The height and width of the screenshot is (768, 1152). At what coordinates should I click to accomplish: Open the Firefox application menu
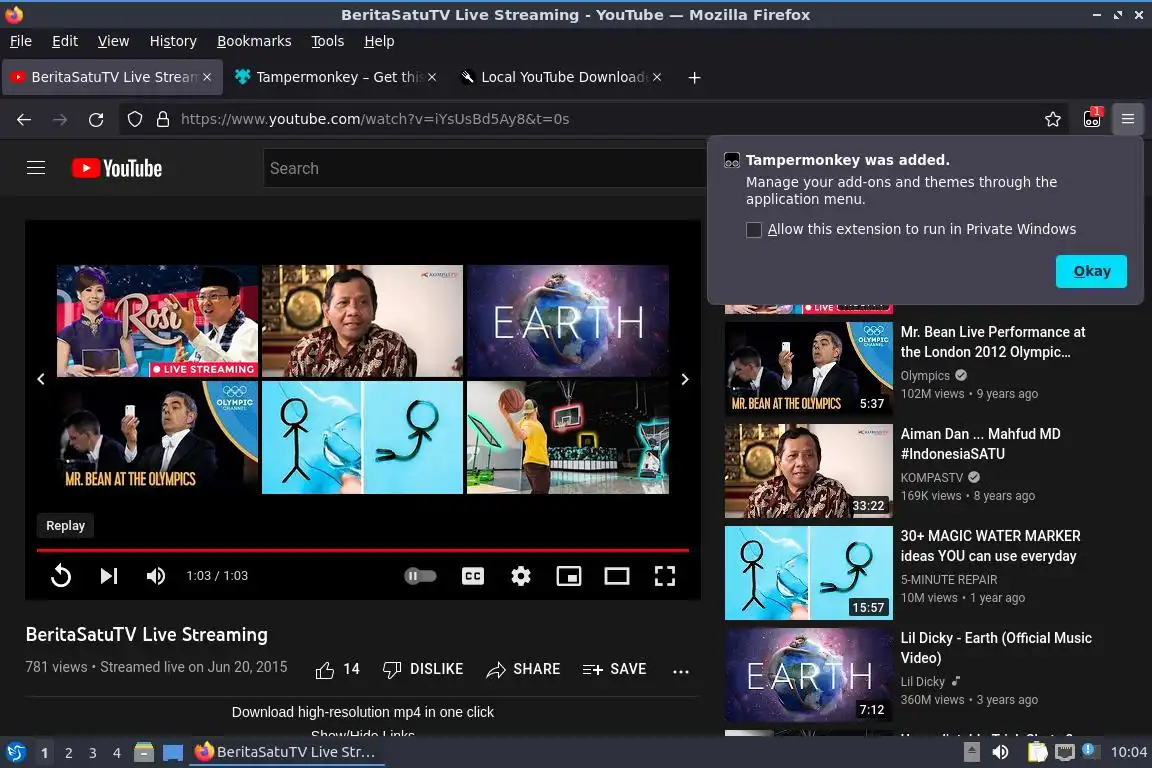point(1128,119)
